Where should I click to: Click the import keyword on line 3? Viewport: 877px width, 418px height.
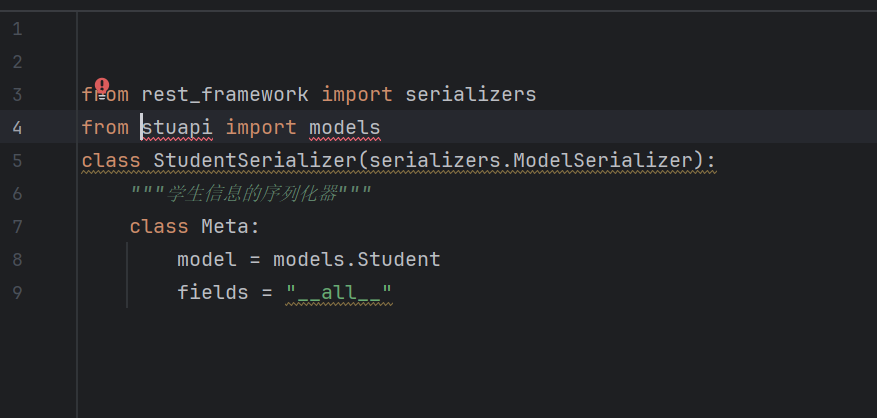[357, 95]
